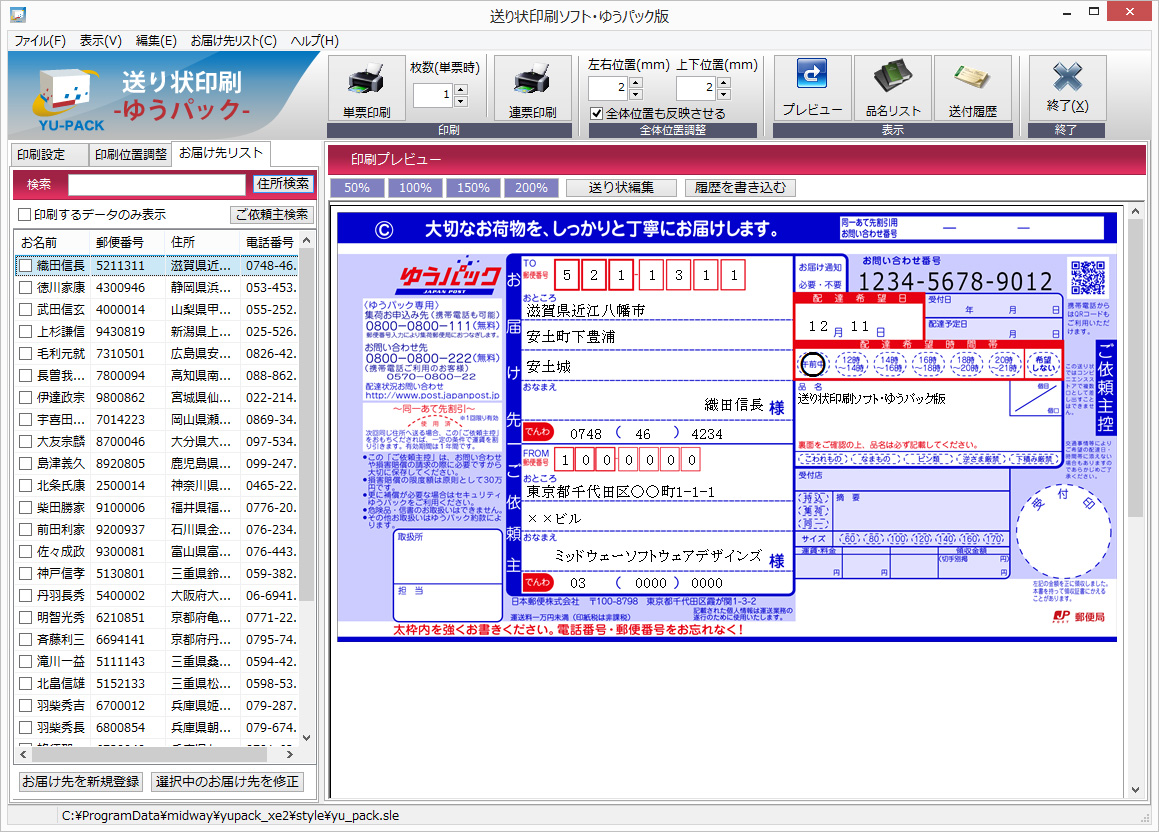Open the 品名リスト book icon
Image resolution: width=1159 pixels, height=832 pixels.
point(893,86)
